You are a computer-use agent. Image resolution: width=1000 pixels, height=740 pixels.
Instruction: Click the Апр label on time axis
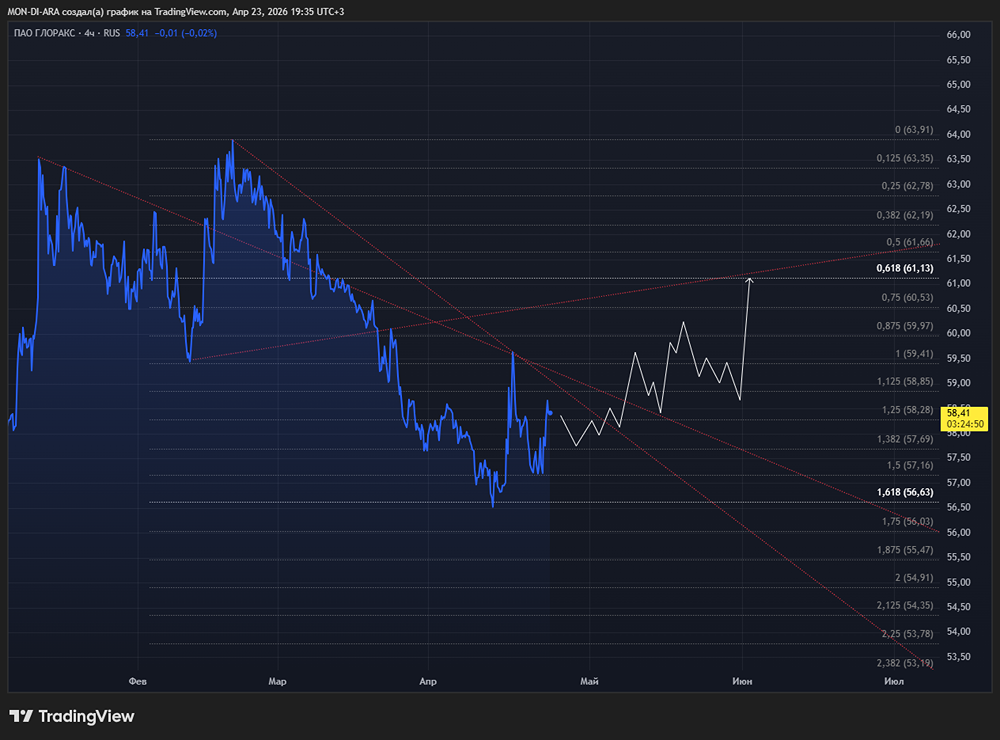pos(428,681)
